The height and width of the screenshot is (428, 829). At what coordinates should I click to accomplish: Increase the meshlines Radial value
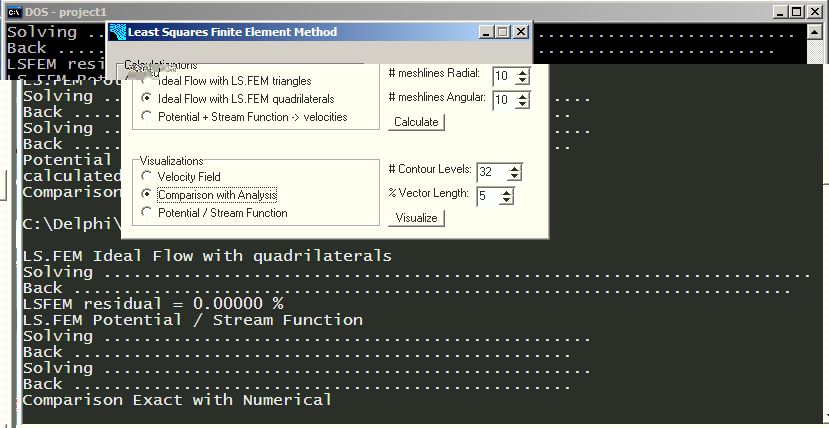523,72
